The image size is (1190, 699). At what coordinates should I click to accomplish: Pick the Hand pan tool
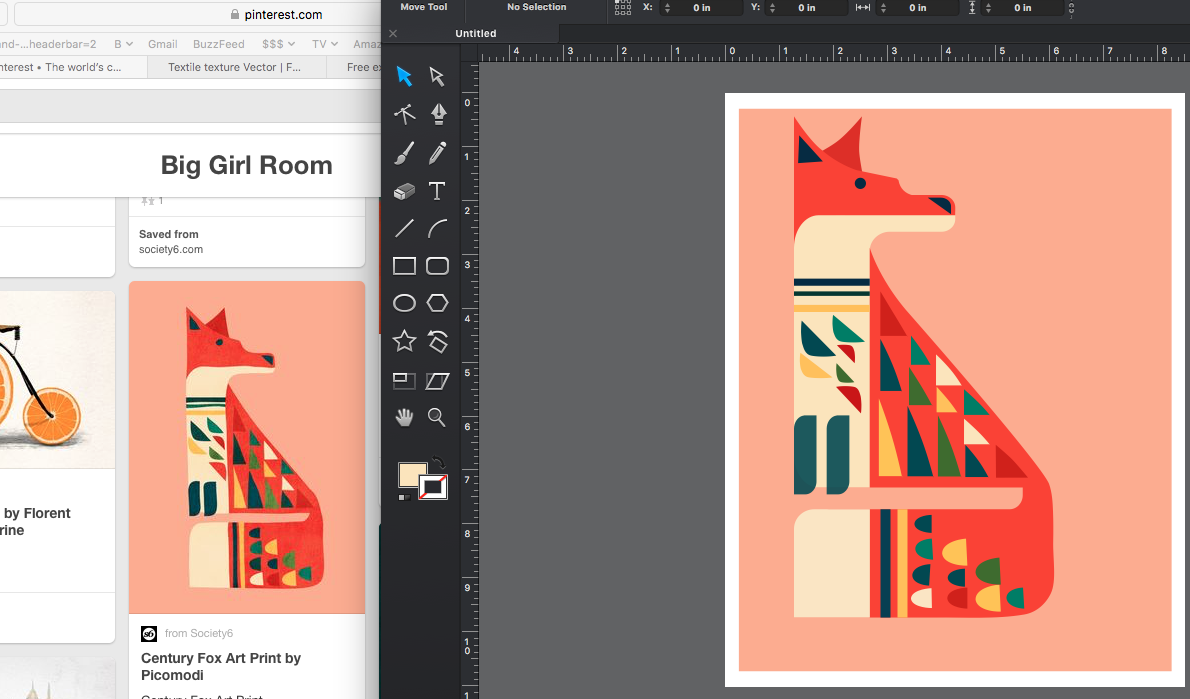tap(404, 418)
